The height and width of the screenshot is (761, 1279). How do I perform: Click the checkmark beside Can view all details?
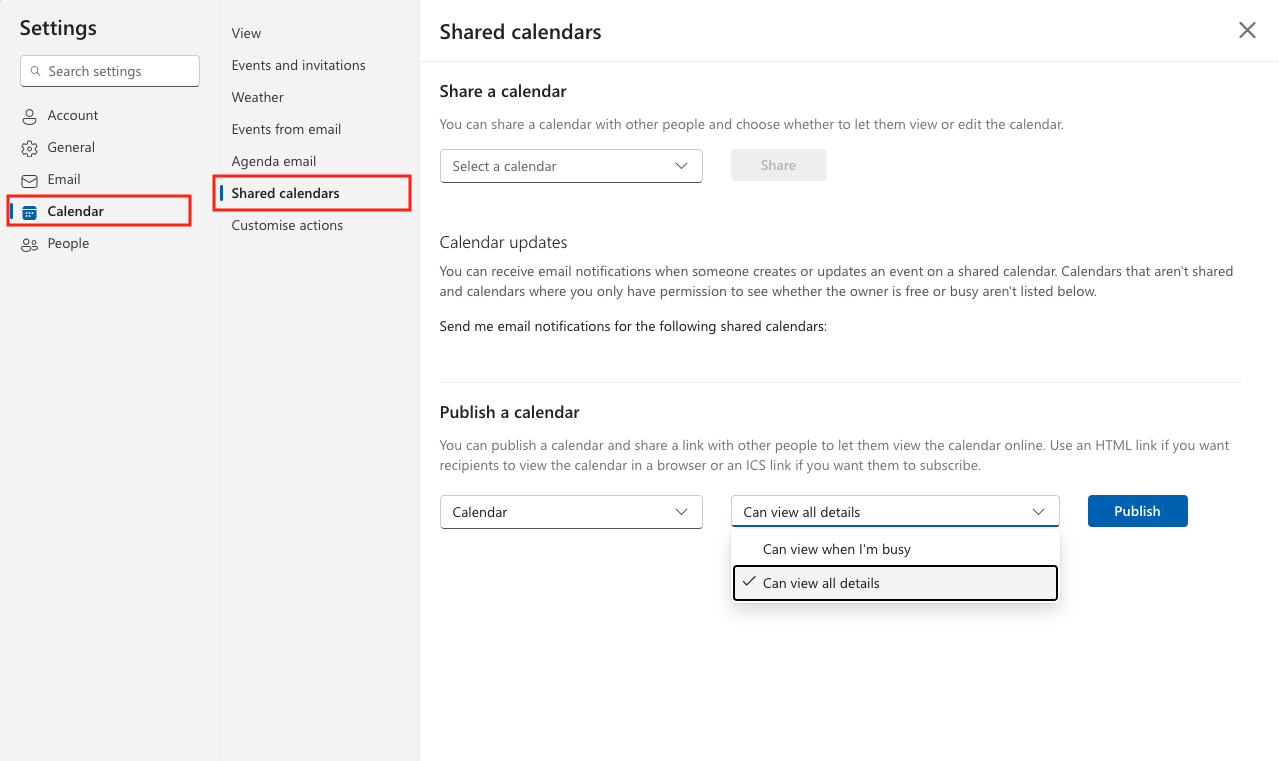(749, 582)
